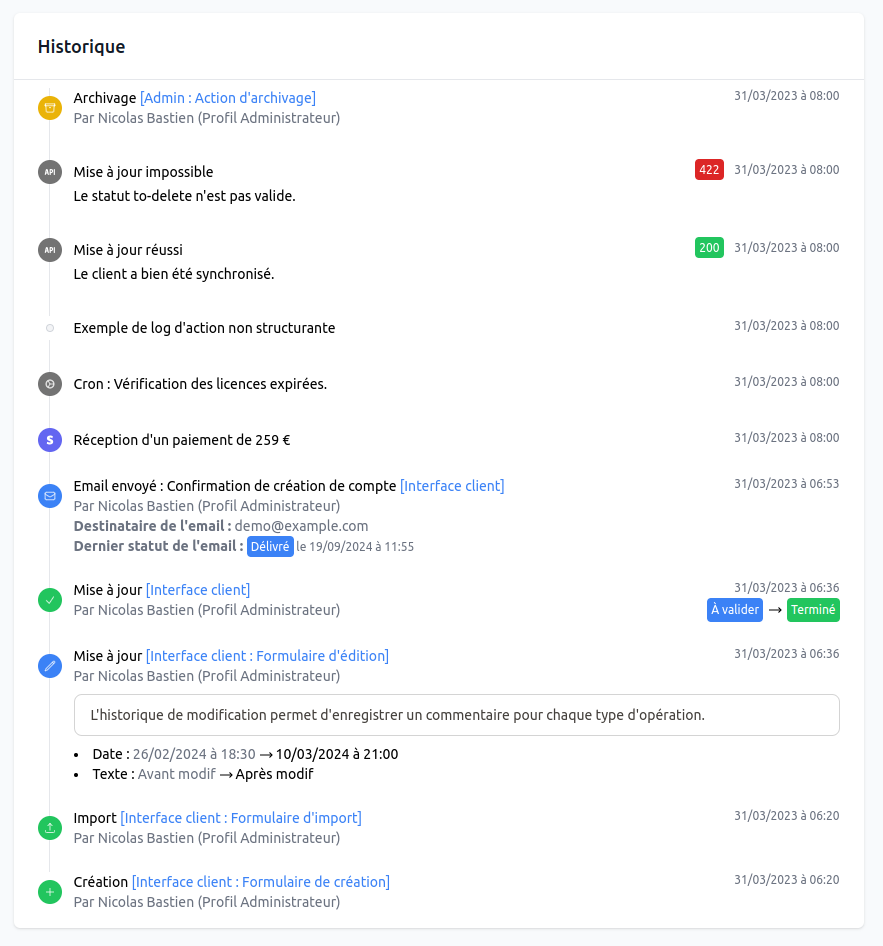Click the API icon beside Mise à jour impossible
883x946 pixels.
[50, 172]
